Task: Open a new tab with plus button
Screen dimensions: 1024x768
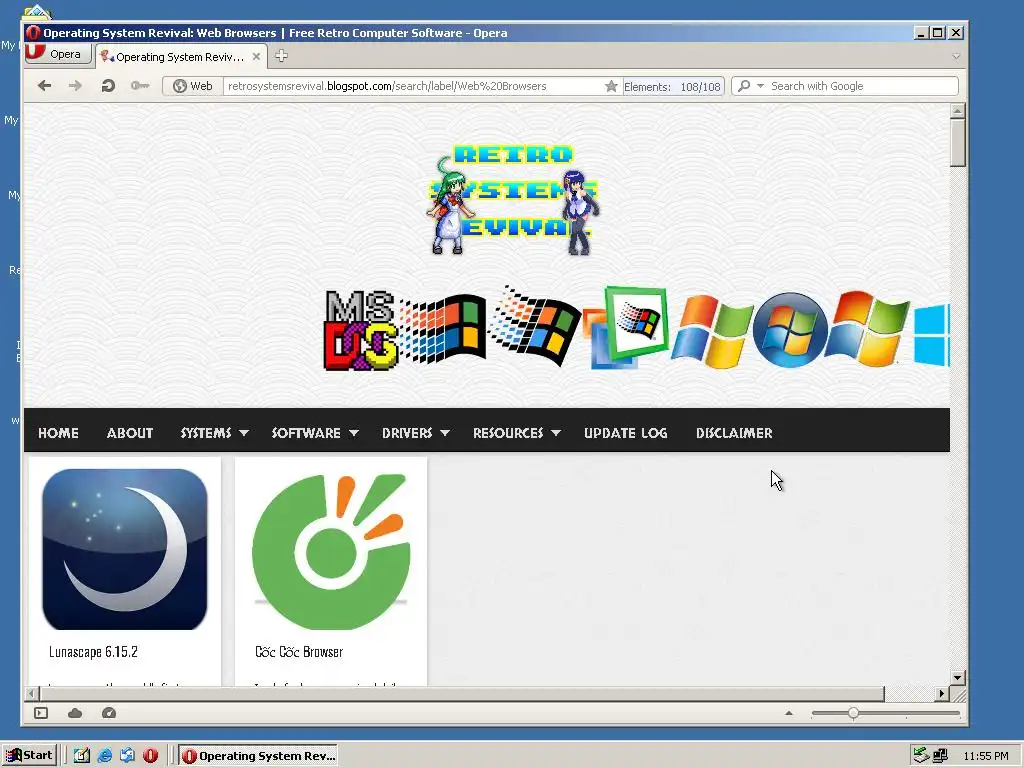Action: (281, 56)
